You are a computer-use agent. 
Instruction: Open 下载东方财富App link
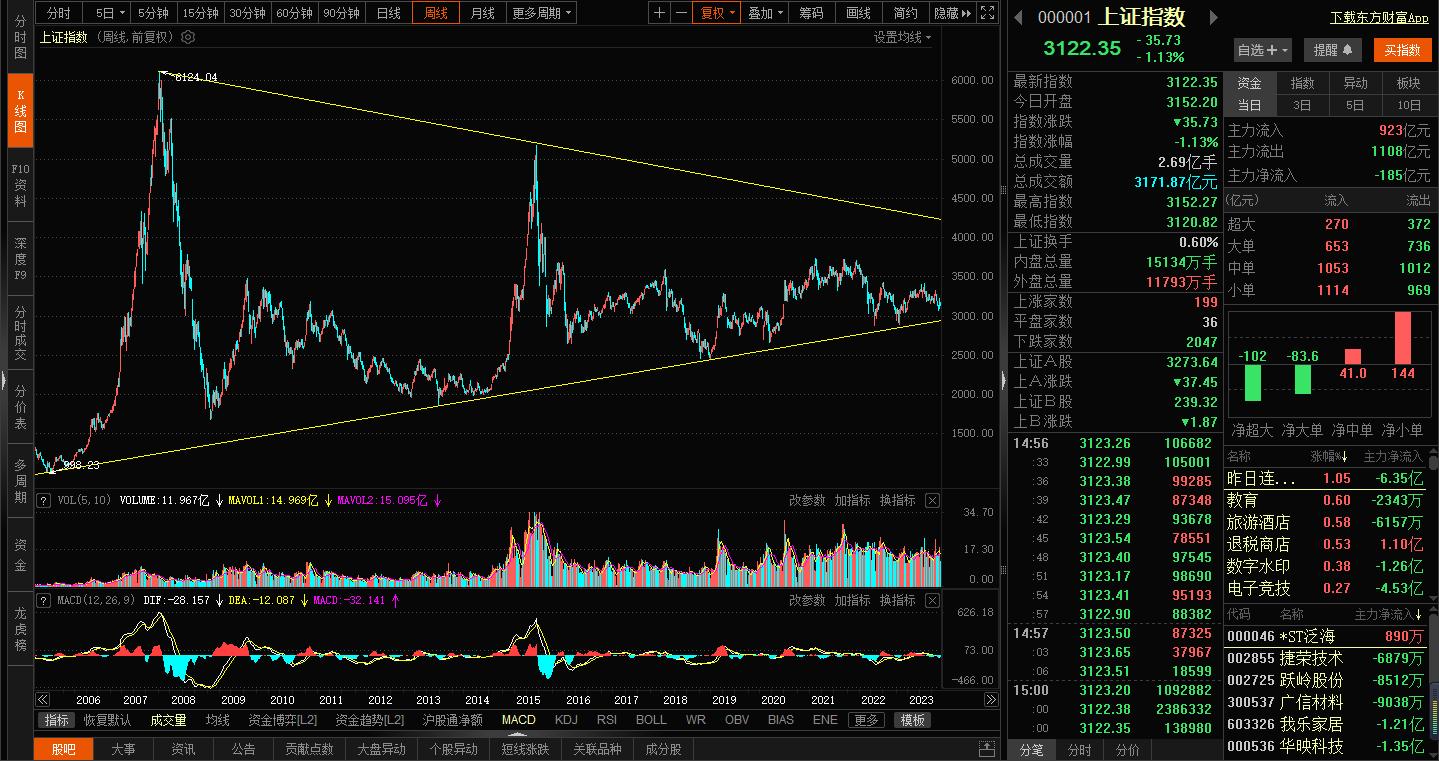(1379, 18)
